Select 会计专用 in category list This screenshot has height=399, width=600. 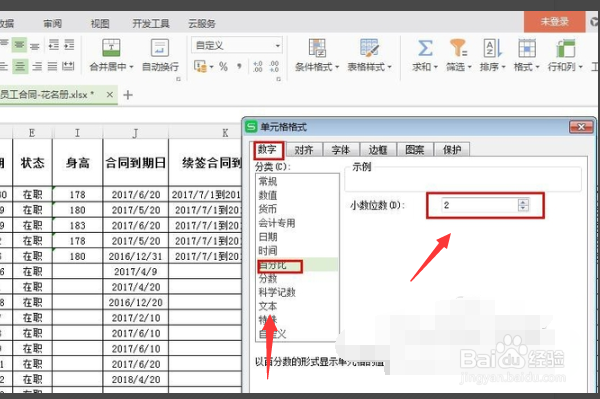(277, 223)
